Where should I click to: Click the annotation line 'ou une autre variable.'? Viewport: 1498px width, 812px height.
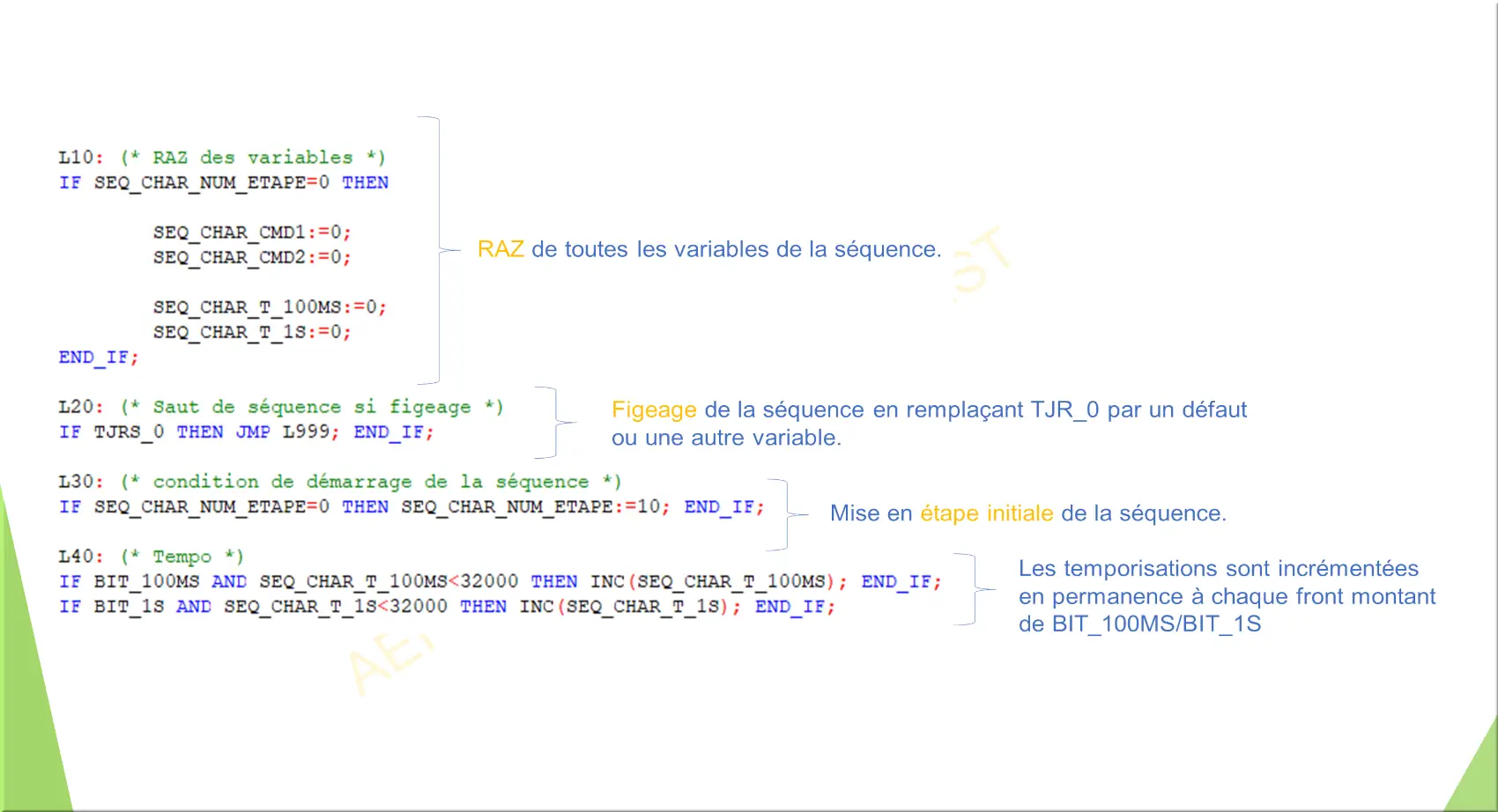pyautogui.click(x=726, y=438)
